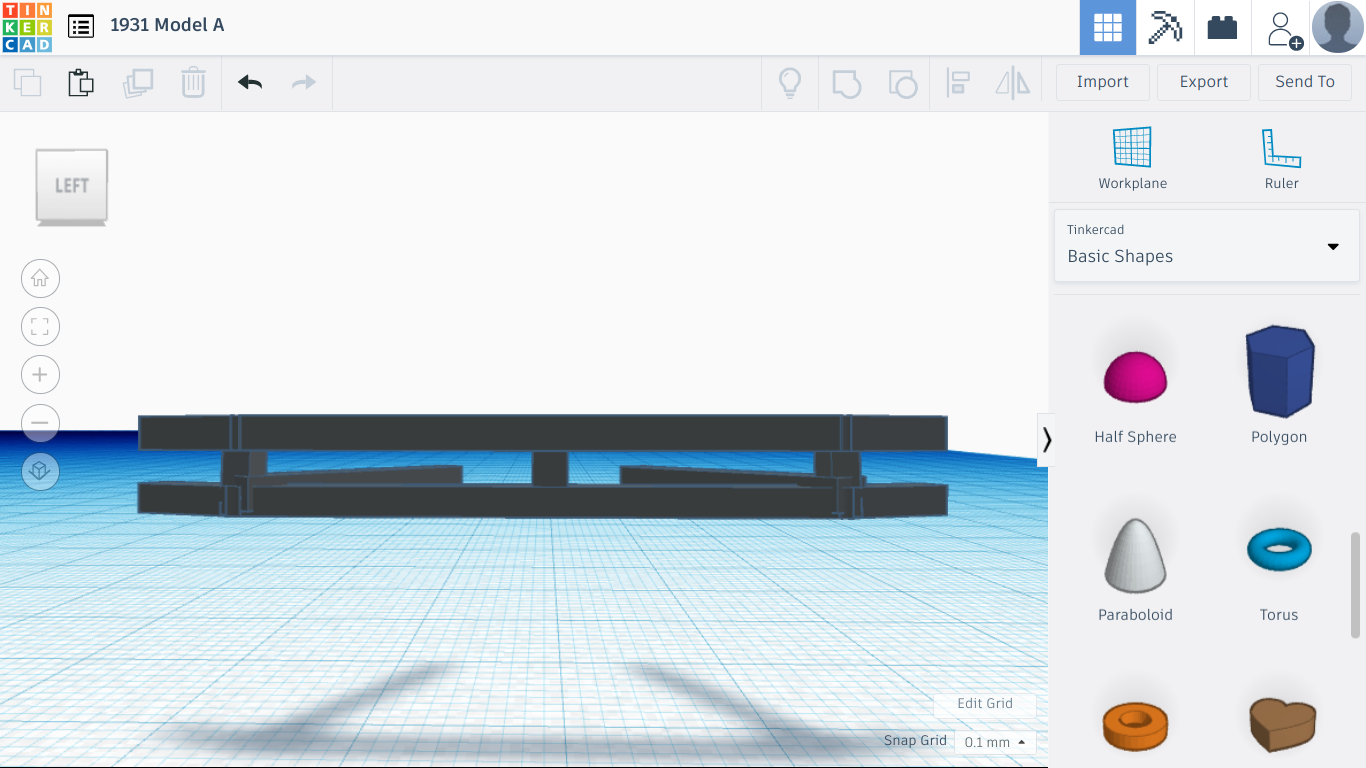This screenshot has height=768, width=1366.
Task: Click the Ungroup icon
Action: (903, 83)
